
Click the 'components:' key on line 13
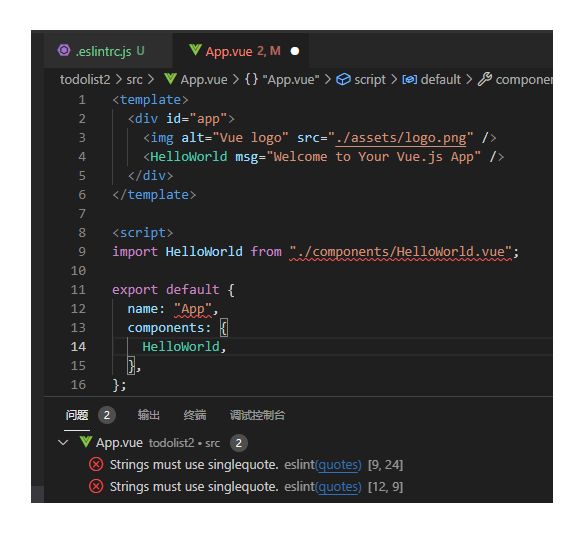[x=169, y=328]
